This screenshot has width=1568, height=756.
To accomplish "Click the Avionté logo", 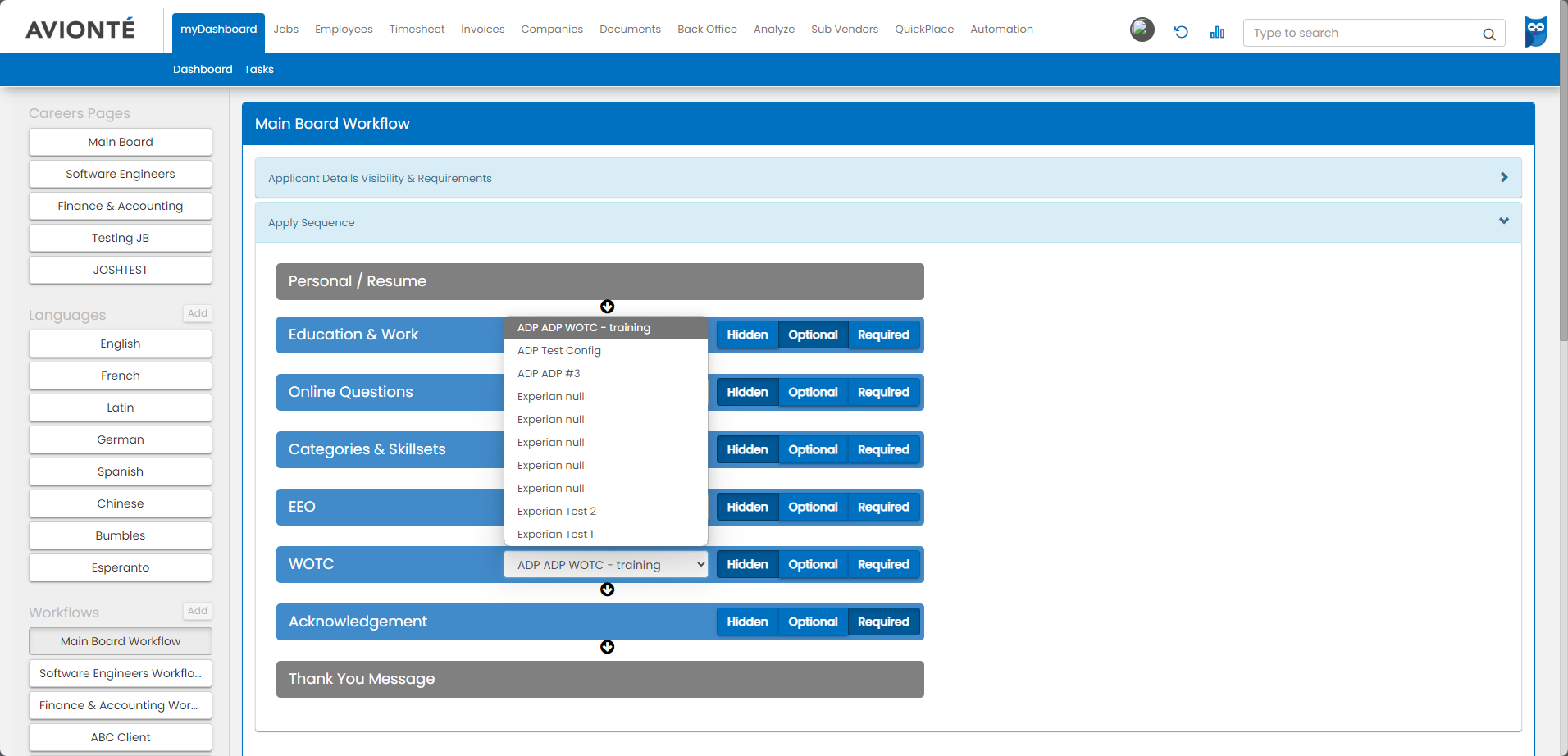I will click(80, 30).
